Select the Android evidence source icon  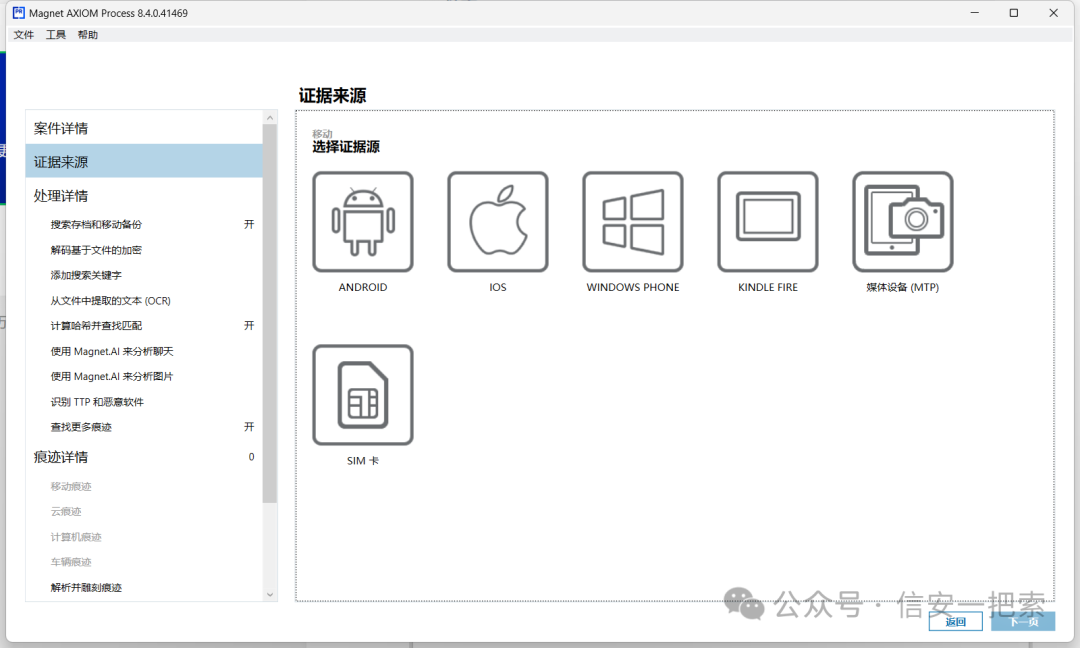[363, 222]
